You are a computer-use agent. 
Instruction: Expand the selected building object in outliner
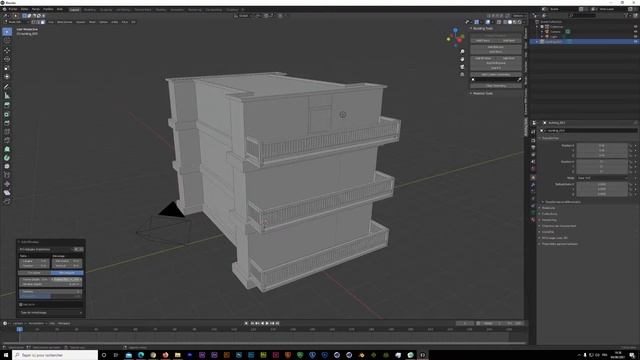537,42
